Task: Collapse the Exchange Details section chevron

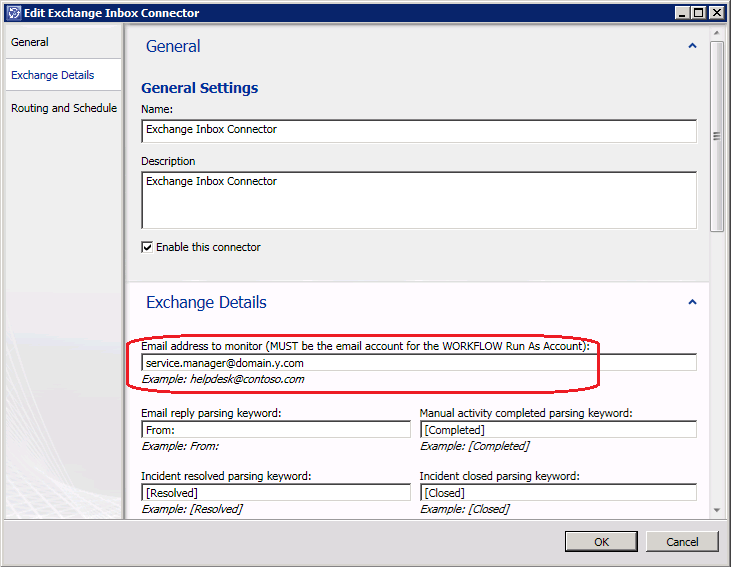Action: (x=691, y=302)
